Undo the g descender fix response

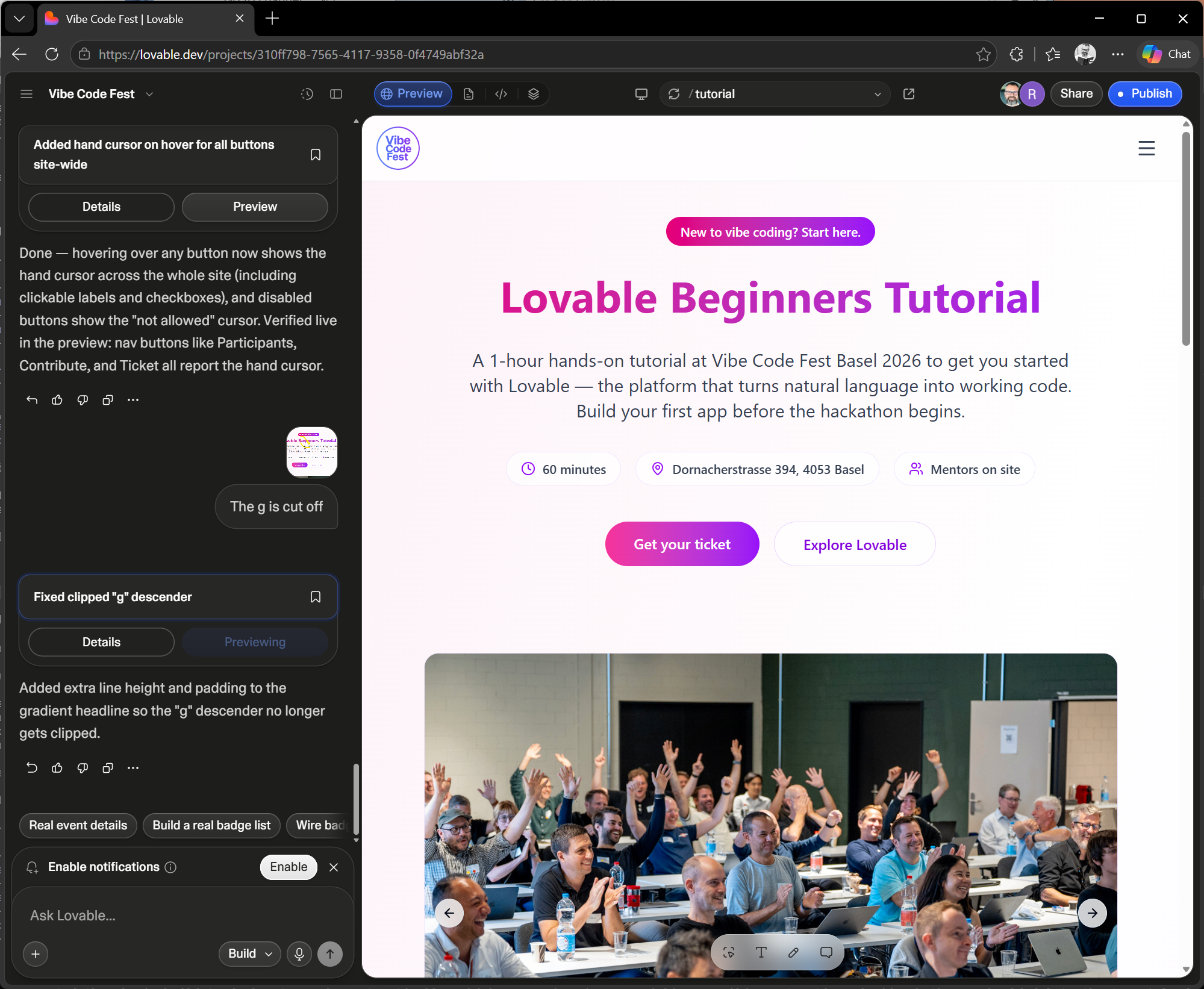coord(32,768)
